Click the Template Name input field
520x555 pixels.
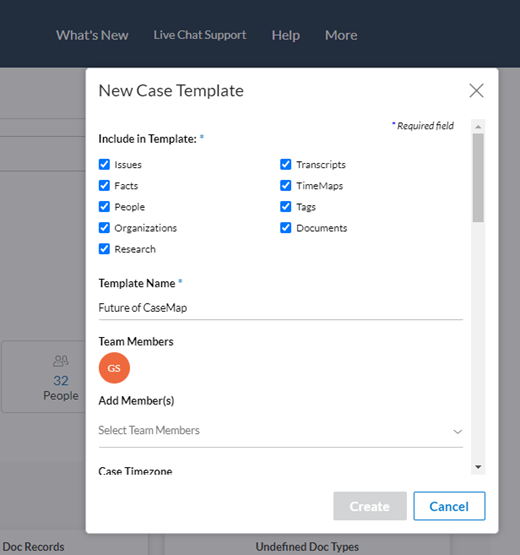[x=281, y=308]
